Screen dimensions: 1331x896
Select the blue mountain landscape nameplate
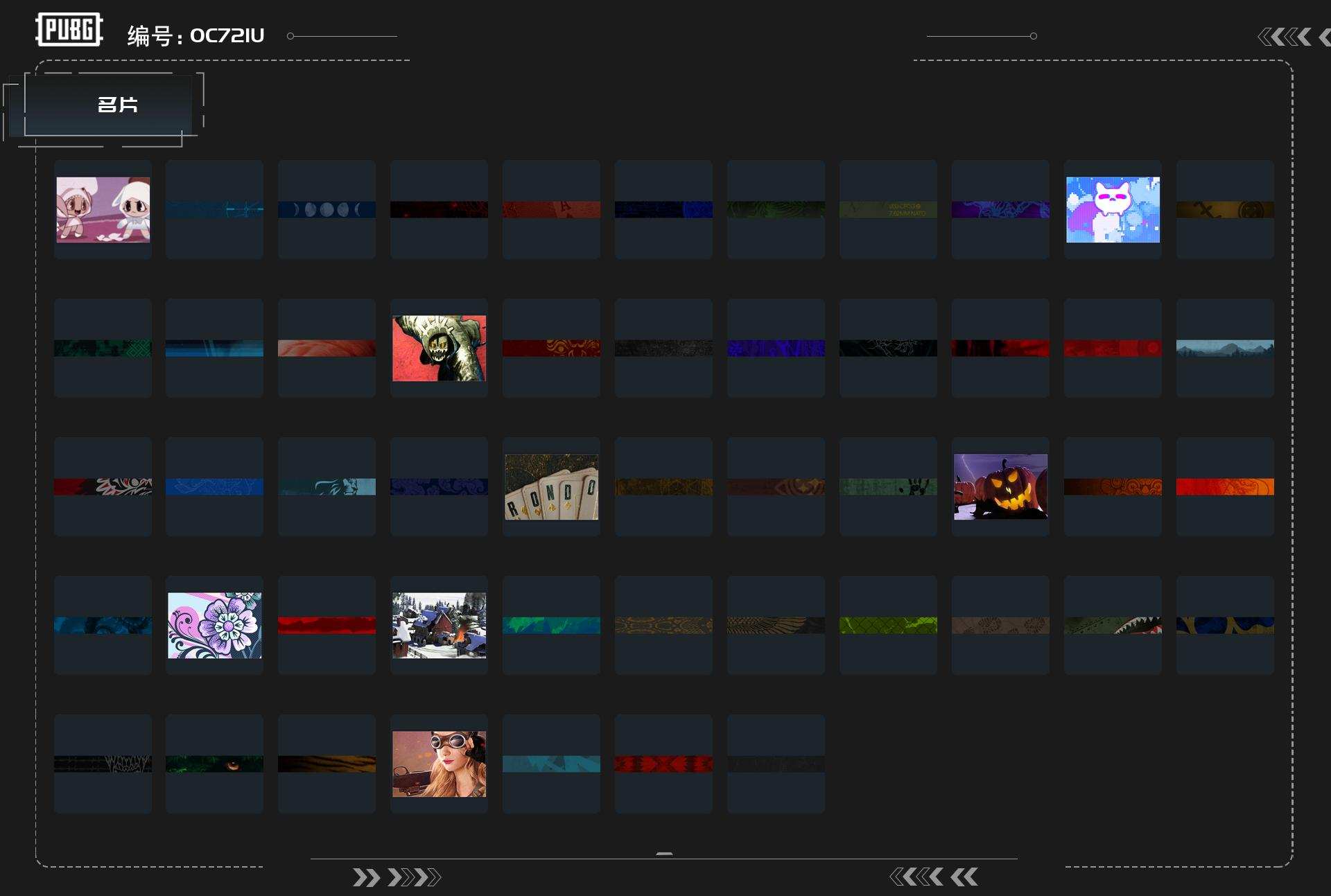tap(1225, 348)
